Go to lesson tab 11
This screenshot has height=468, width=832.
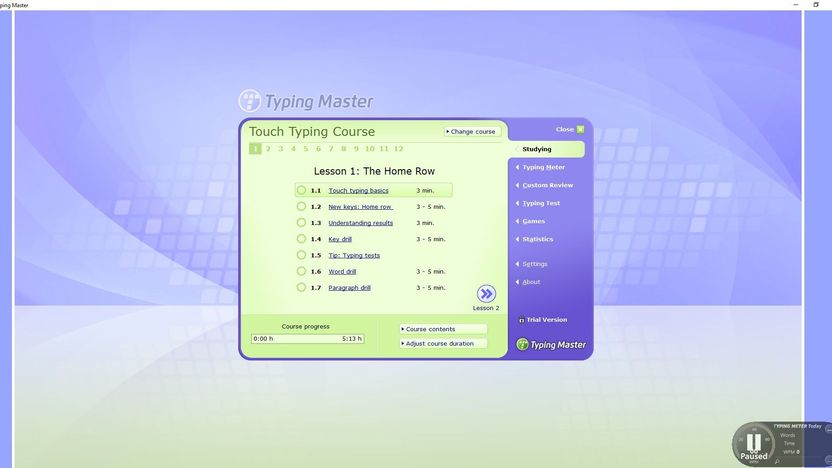pyautogui.click(x=384, y=149)
